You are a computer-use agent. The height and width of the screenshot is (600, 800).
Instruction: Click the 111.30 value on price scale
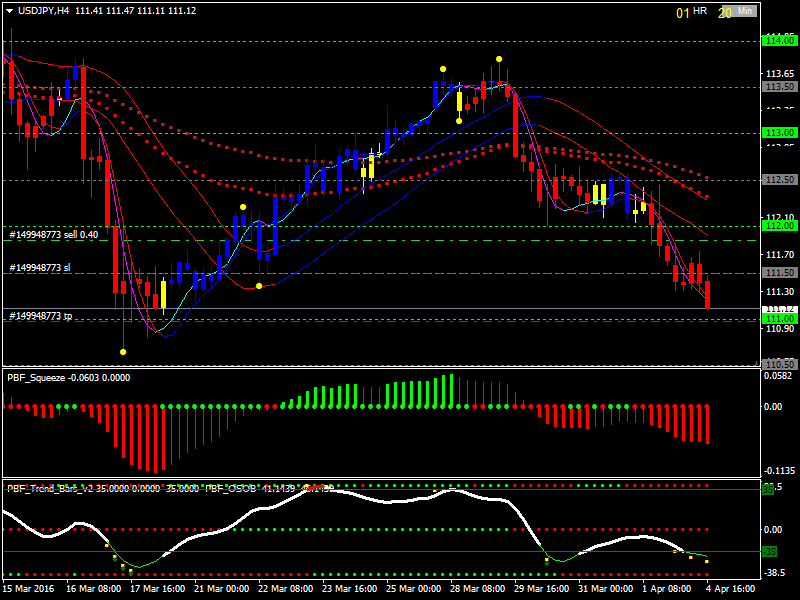point(780,291)
